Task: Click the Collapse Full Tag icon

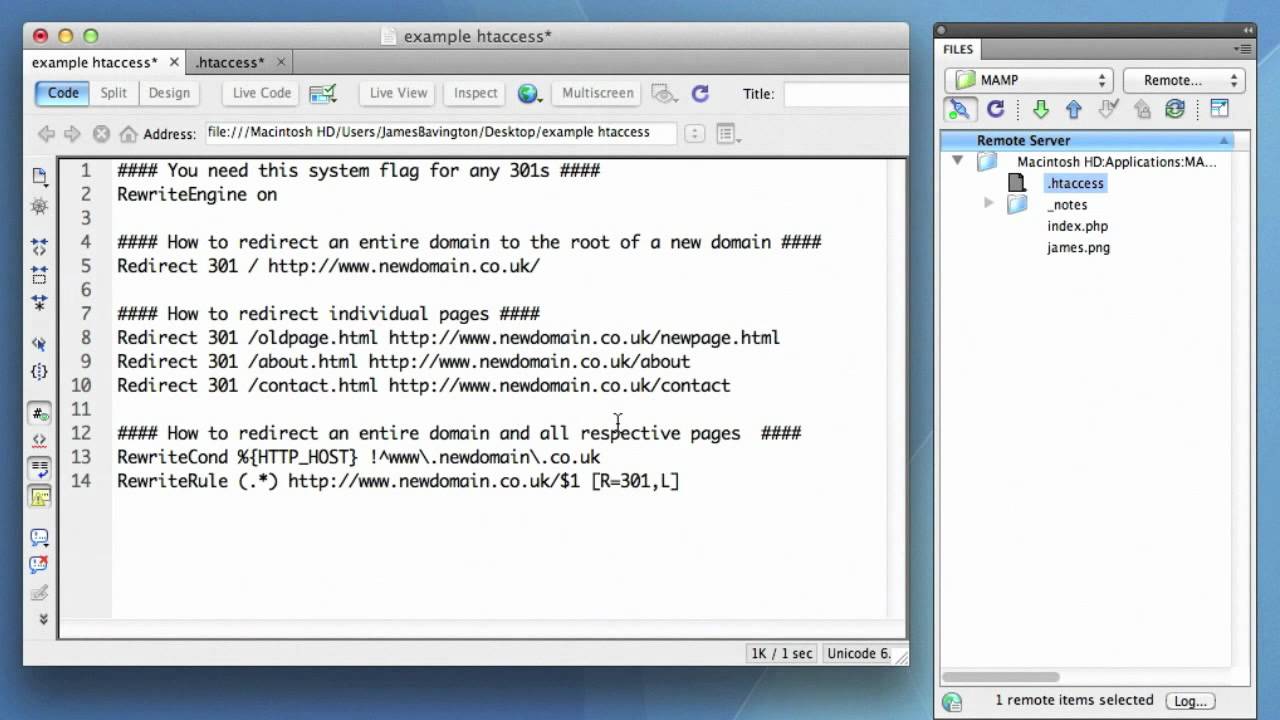Action: [x=39, y=247]
